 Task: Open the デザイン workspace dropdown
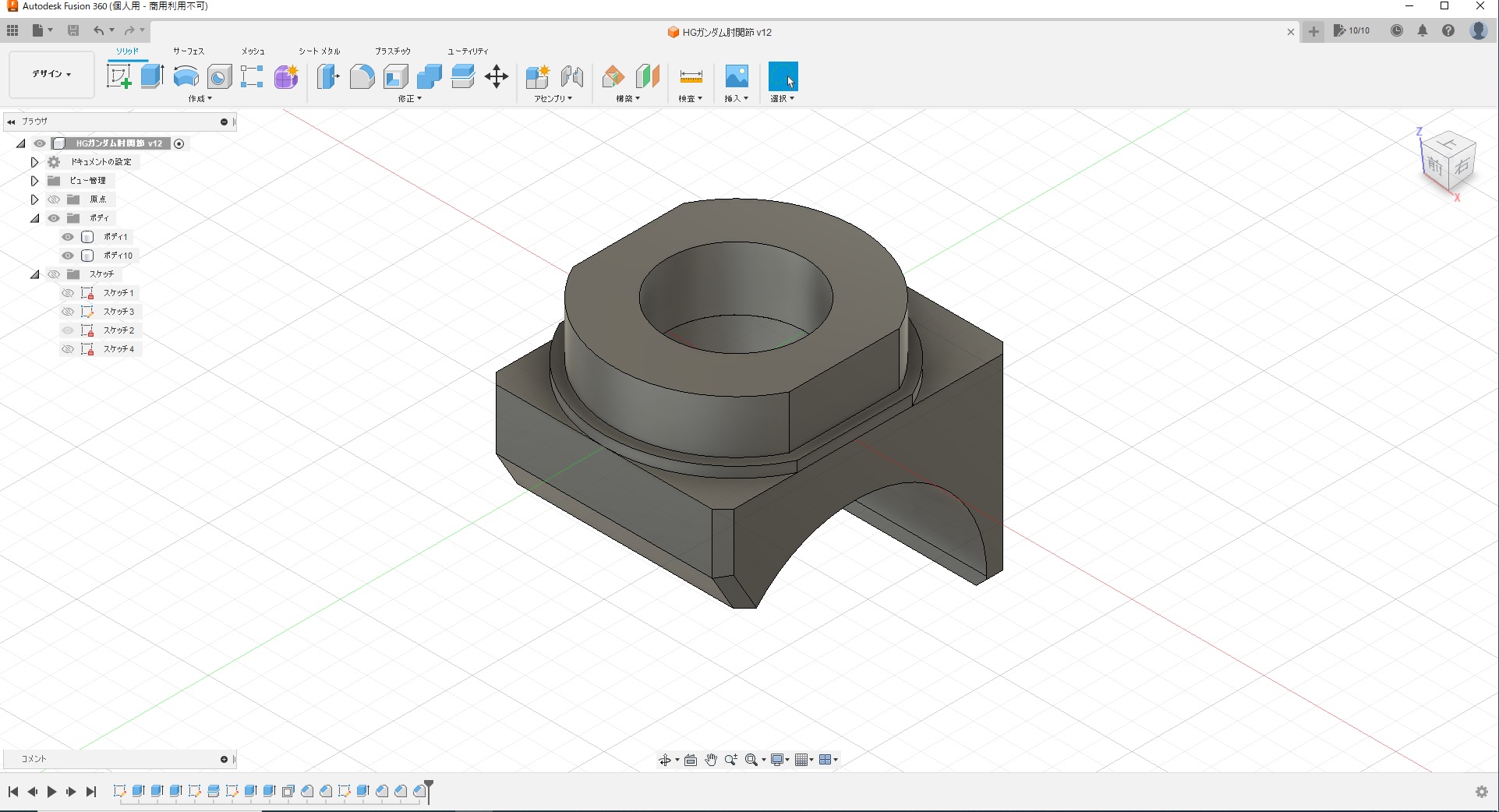click(51, 74)
